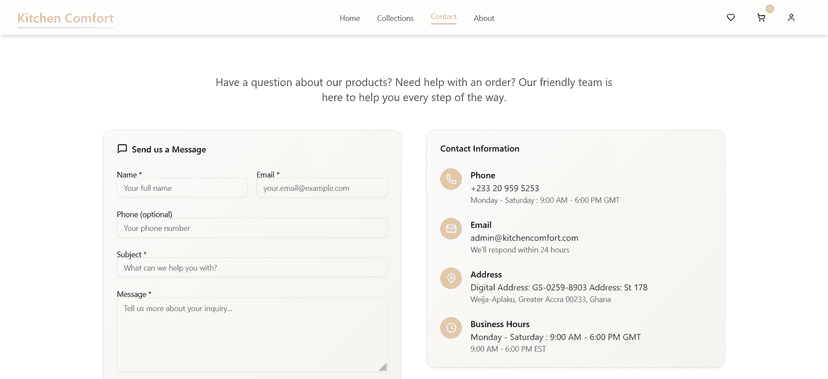Click the business hours clock icon
The image size is (828, 379).
click(451, 328)
